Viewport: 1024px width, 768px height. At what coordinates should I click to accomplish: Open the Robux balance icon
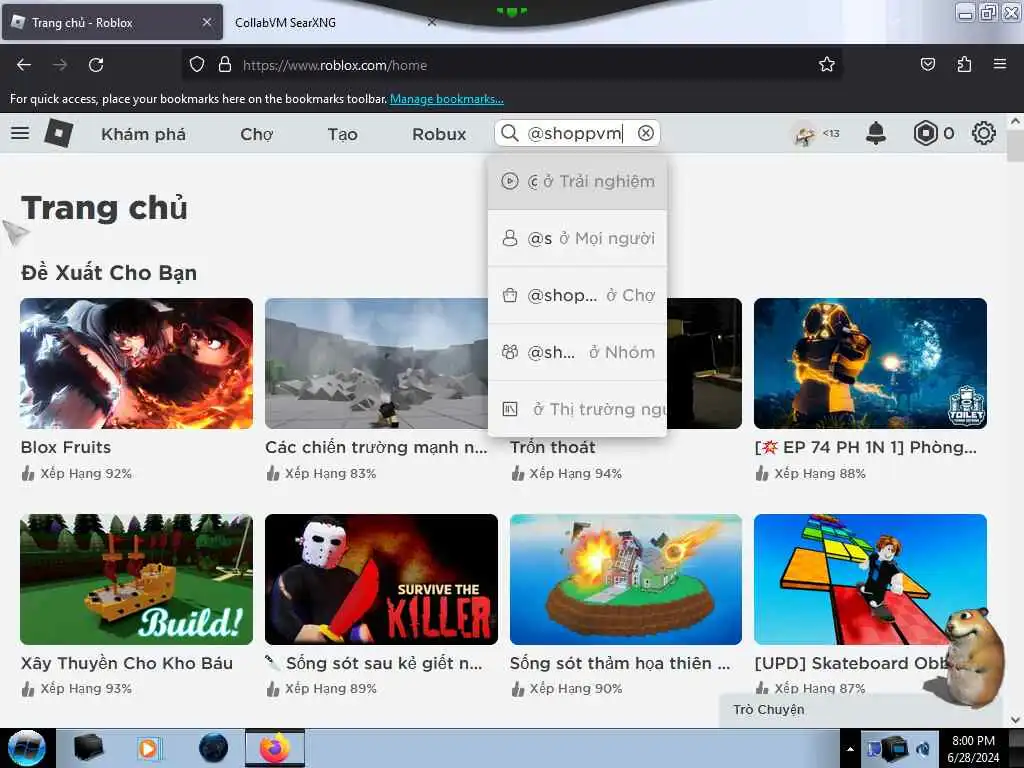point(925,133)
